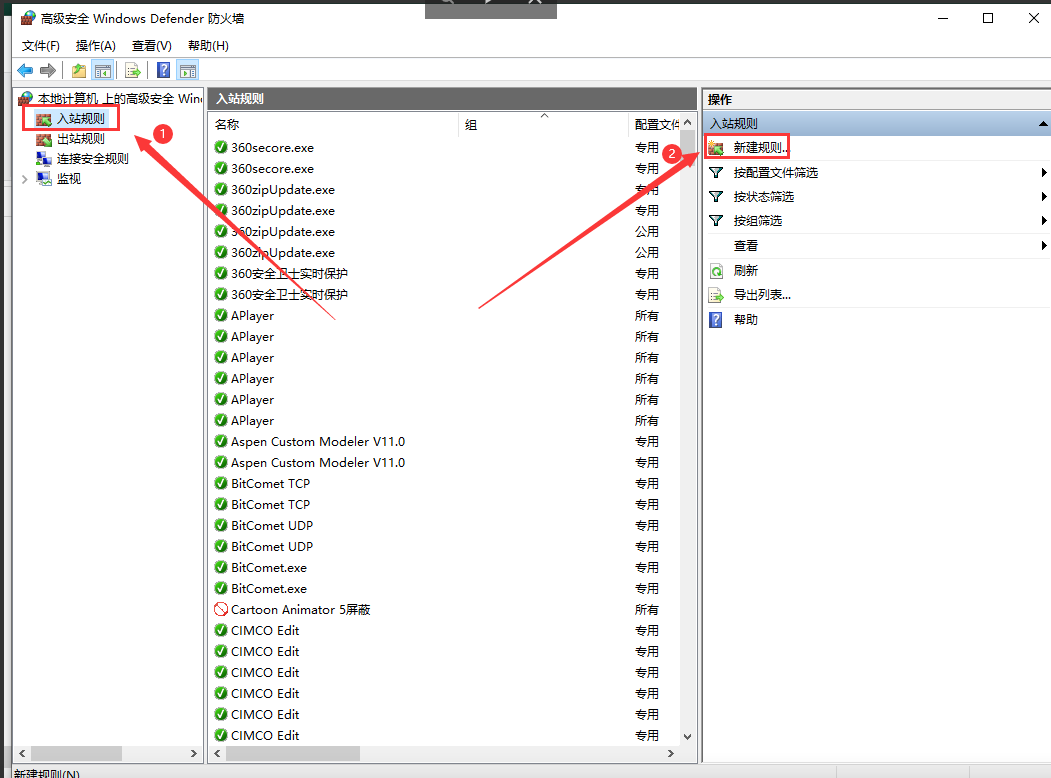Click the filter funnel icon beside 按状态筛选
This screenshot has height=778, width=1051.
716,197
